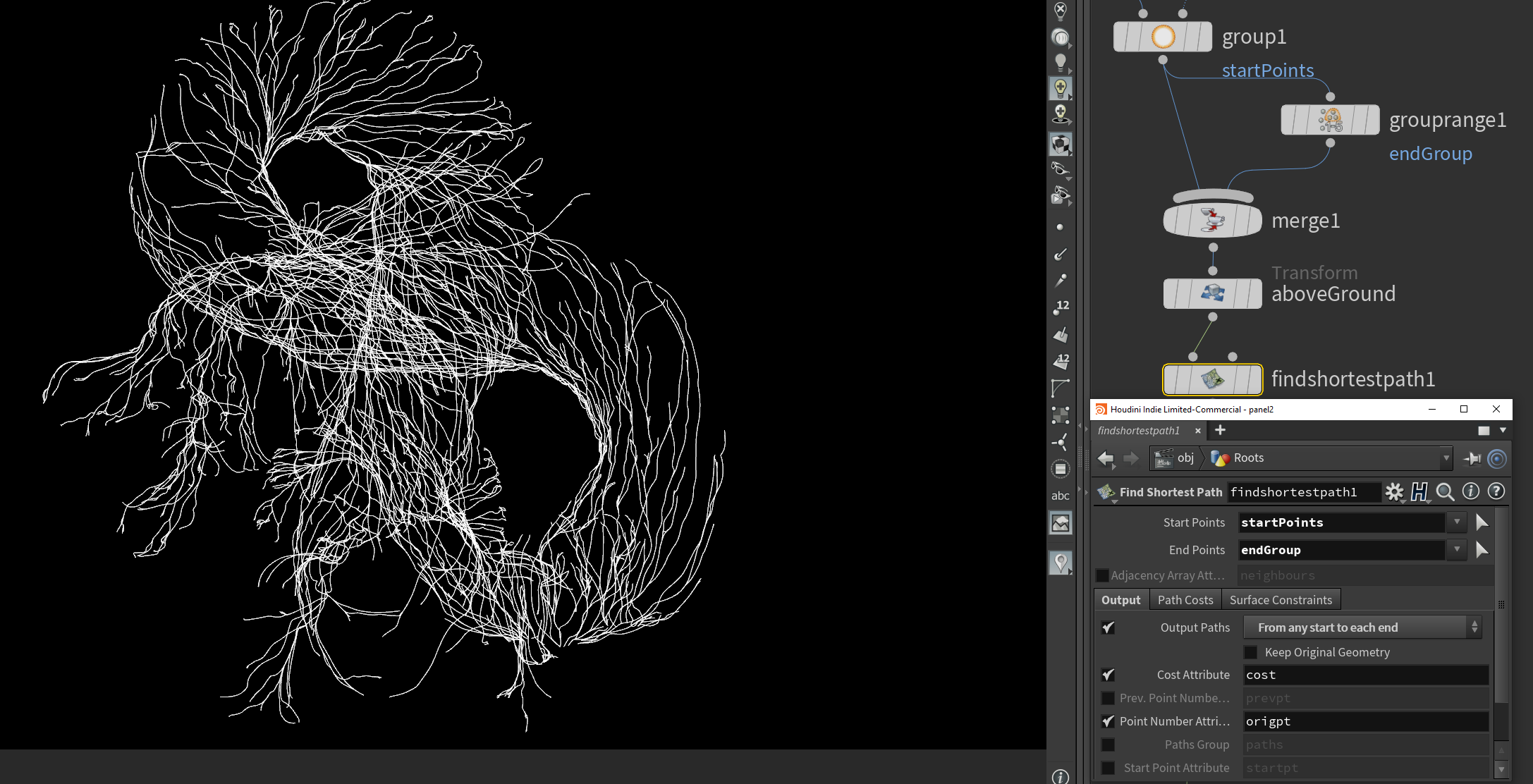The height and width of the screenshot is (784, 1533).
Task: Toggle the Display primitive normals icon
Action: 1061,335
